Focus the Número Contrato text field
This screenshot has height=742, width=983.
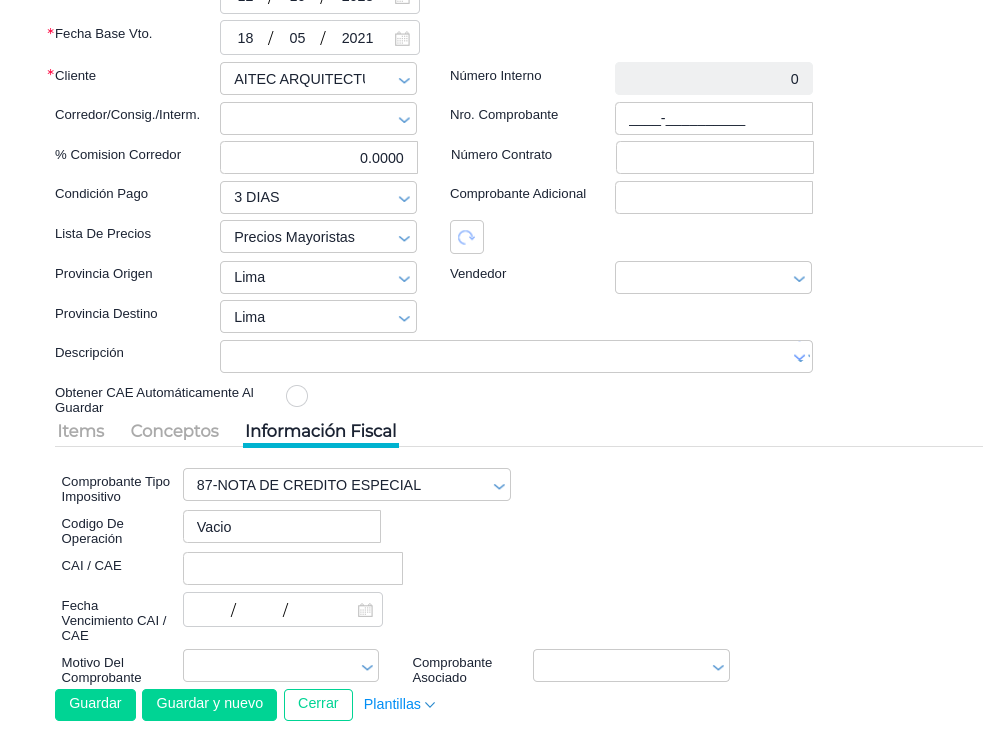(x=714, y=157)
